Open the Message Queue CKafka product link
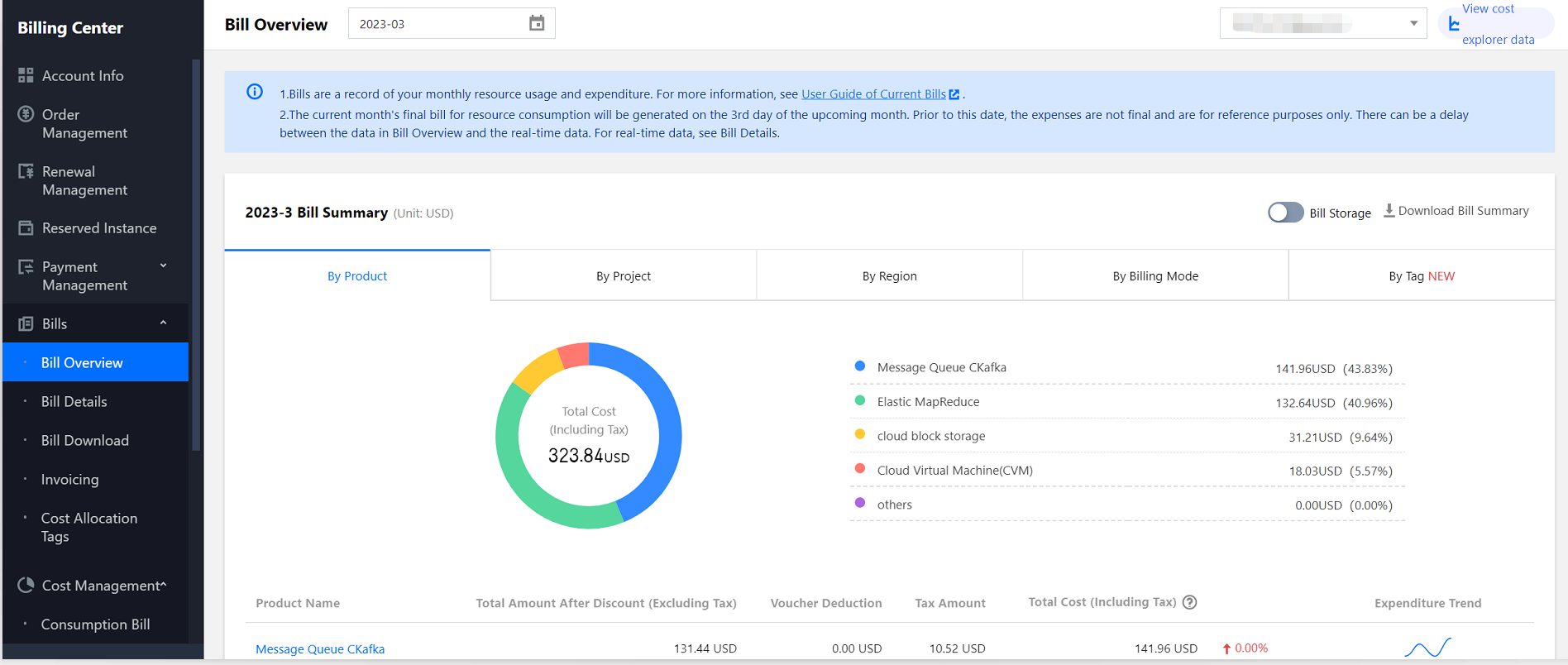This screenshot has width=1568, height=665. [320, 649]
